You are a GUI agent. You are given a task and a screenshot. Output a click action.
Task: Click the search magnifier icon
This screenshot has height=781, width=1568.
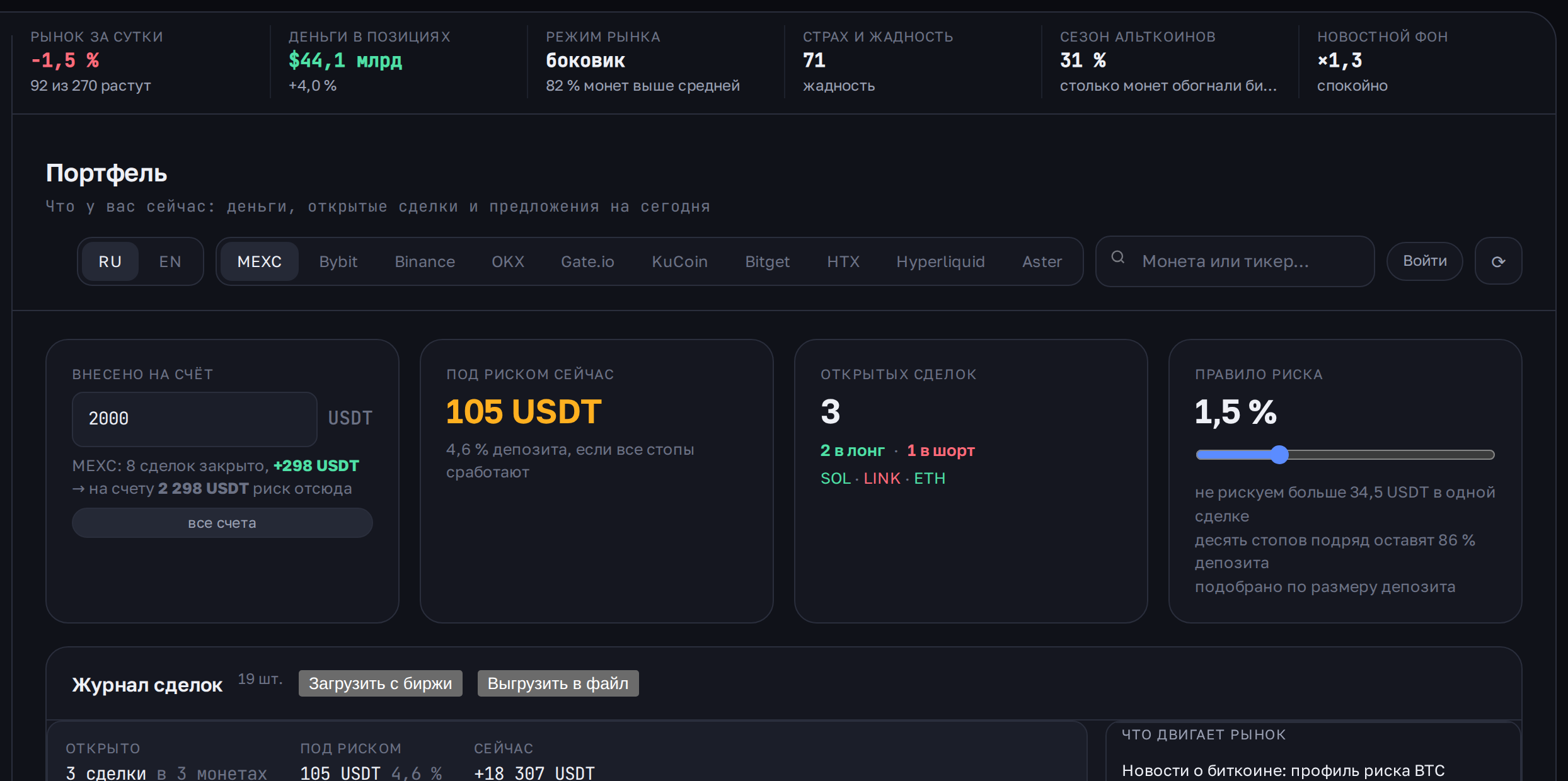[x=1117, y=257]
